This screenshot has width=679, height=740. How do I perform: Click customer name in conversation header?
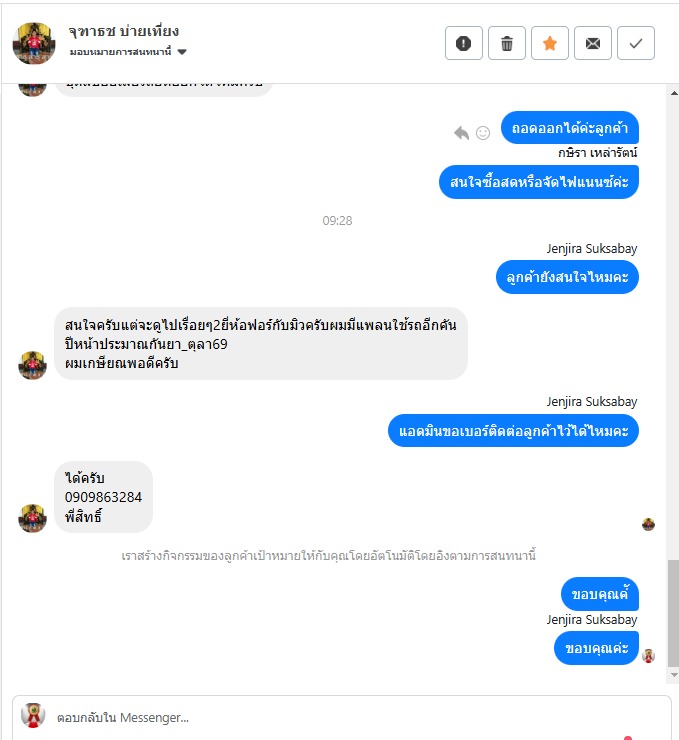coord(124,31)
